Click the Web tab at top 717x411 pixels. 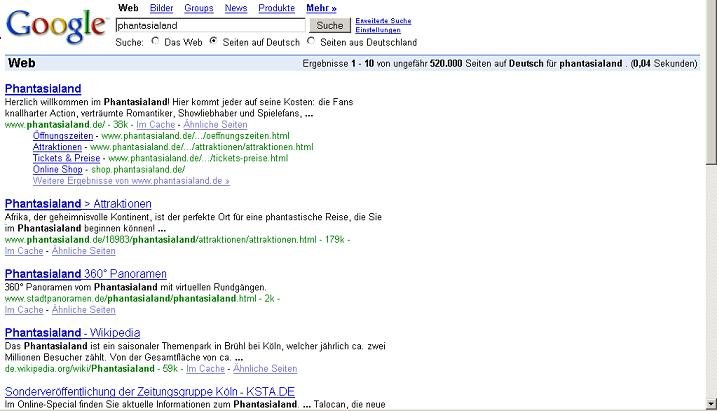[x=128, y=8]
